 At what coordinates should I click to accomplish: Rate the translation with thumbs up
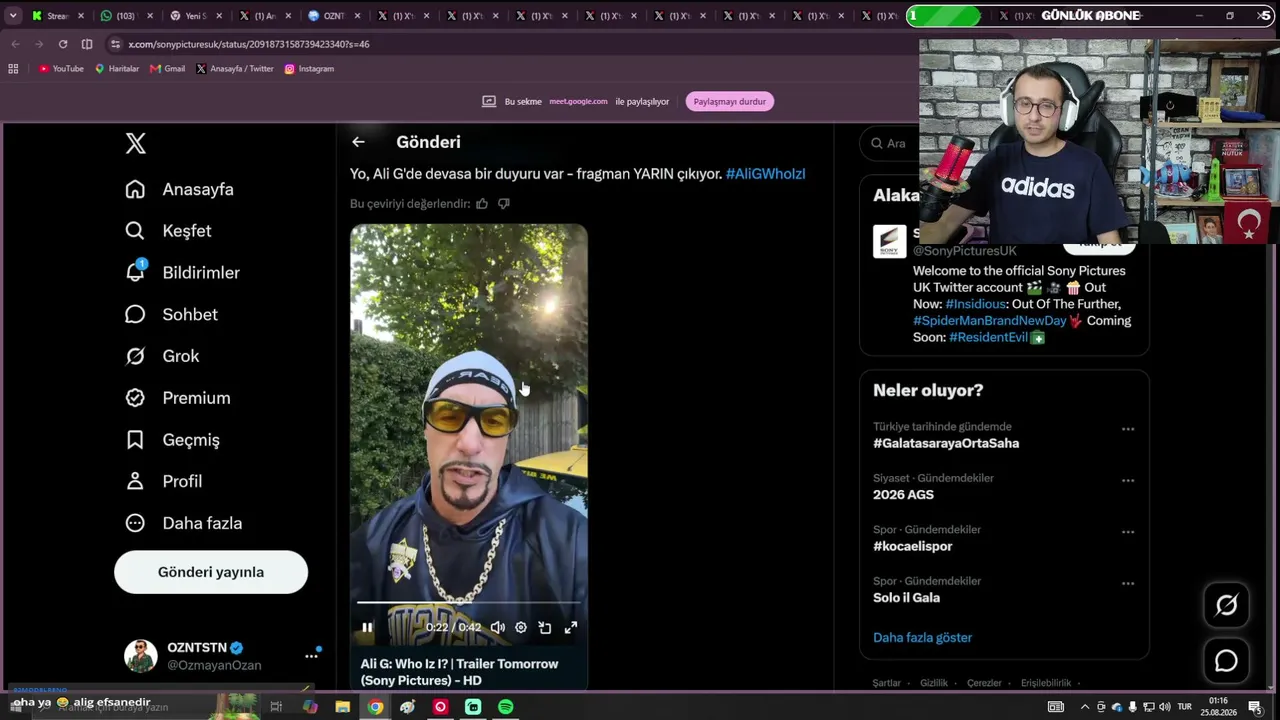[x=482, y=204]
